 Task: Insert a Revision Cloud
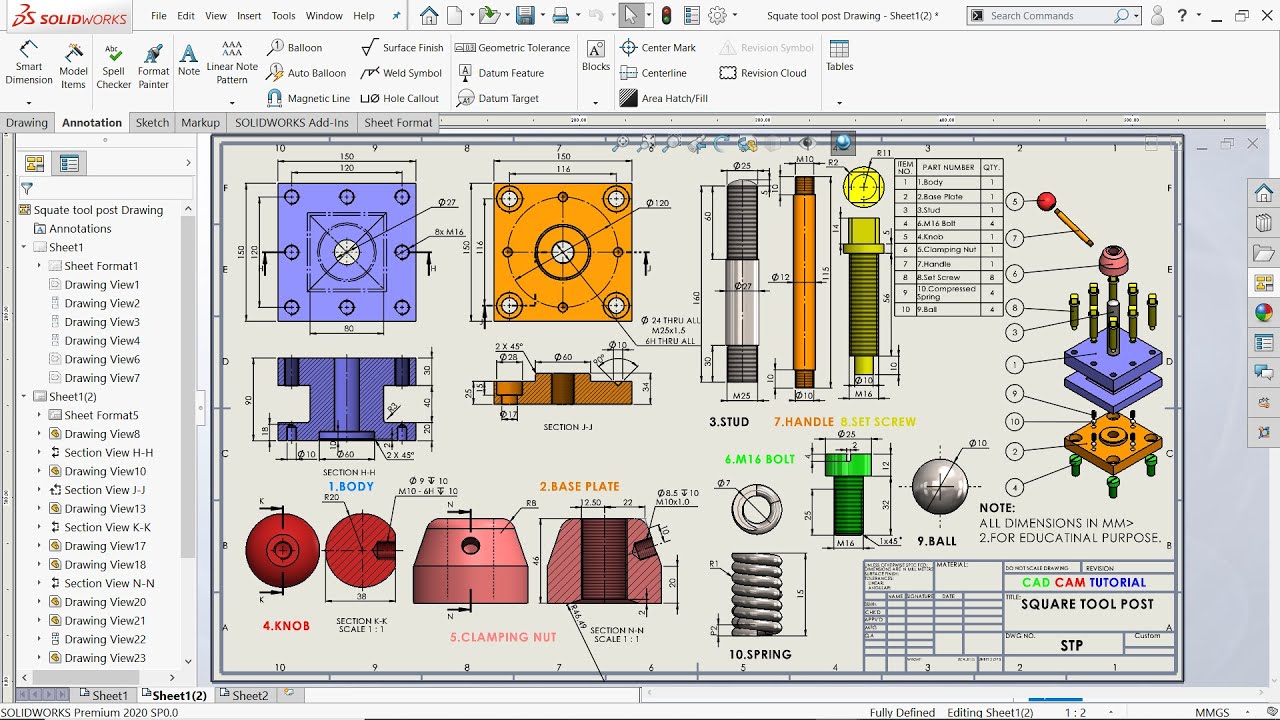(763, 73)
